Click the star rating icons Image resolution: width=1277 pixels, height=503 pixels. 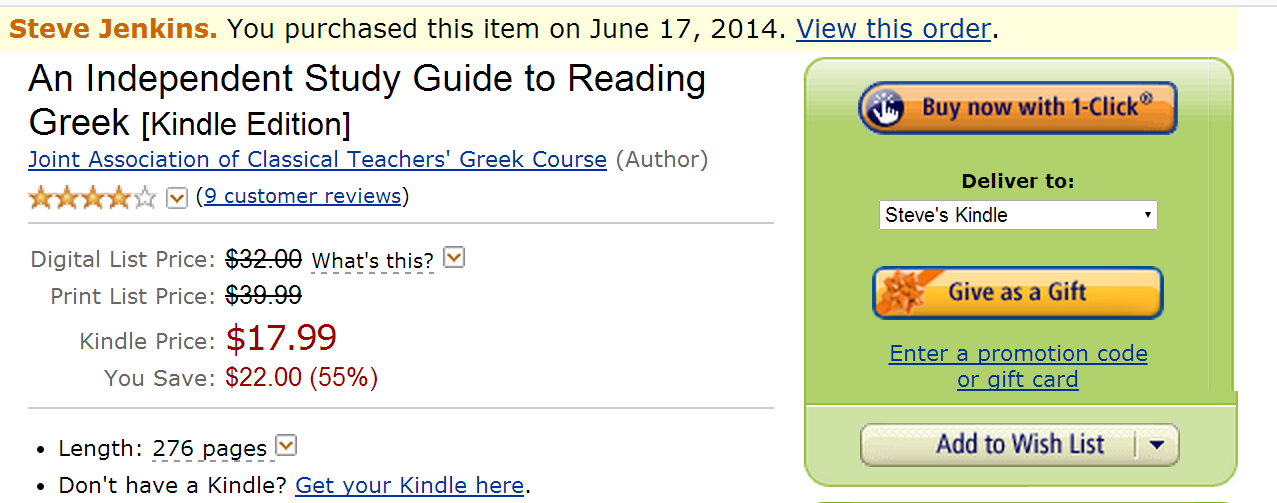pyautogui.click(x=92, y=197)
